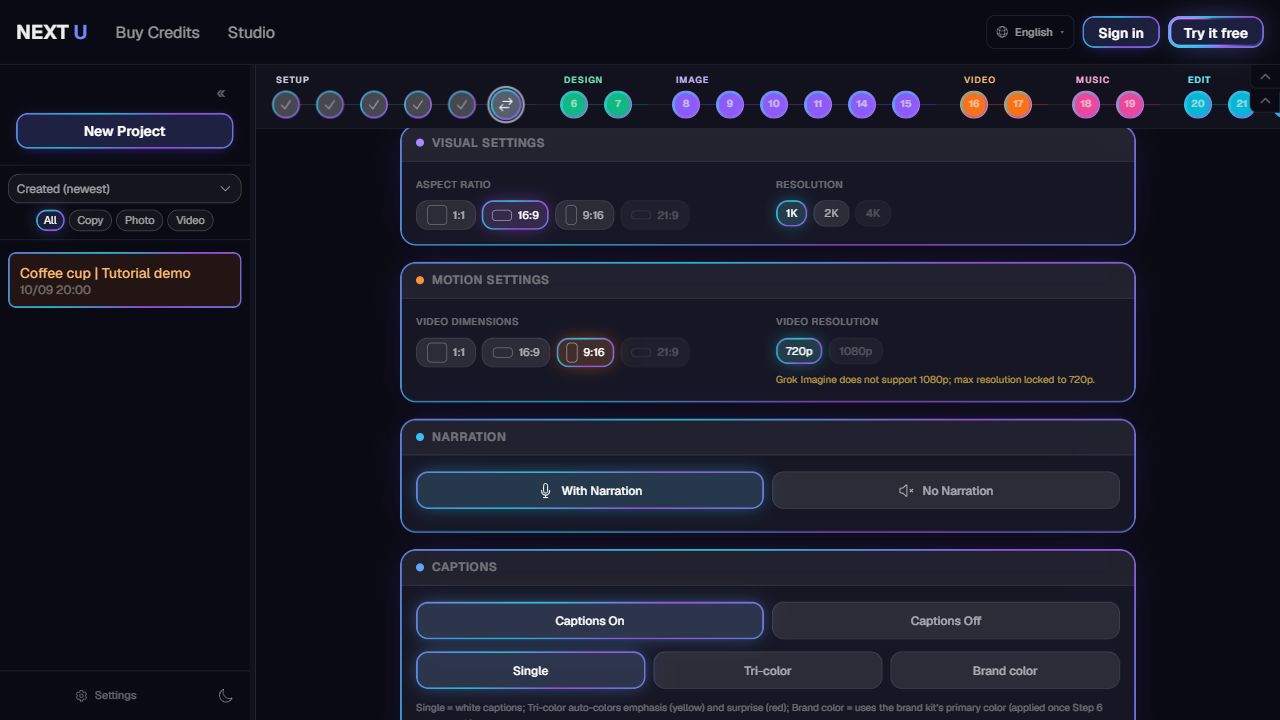The image size is (1280, 720).
Task: Open Studio from top navigation
Action: [251, 32]
